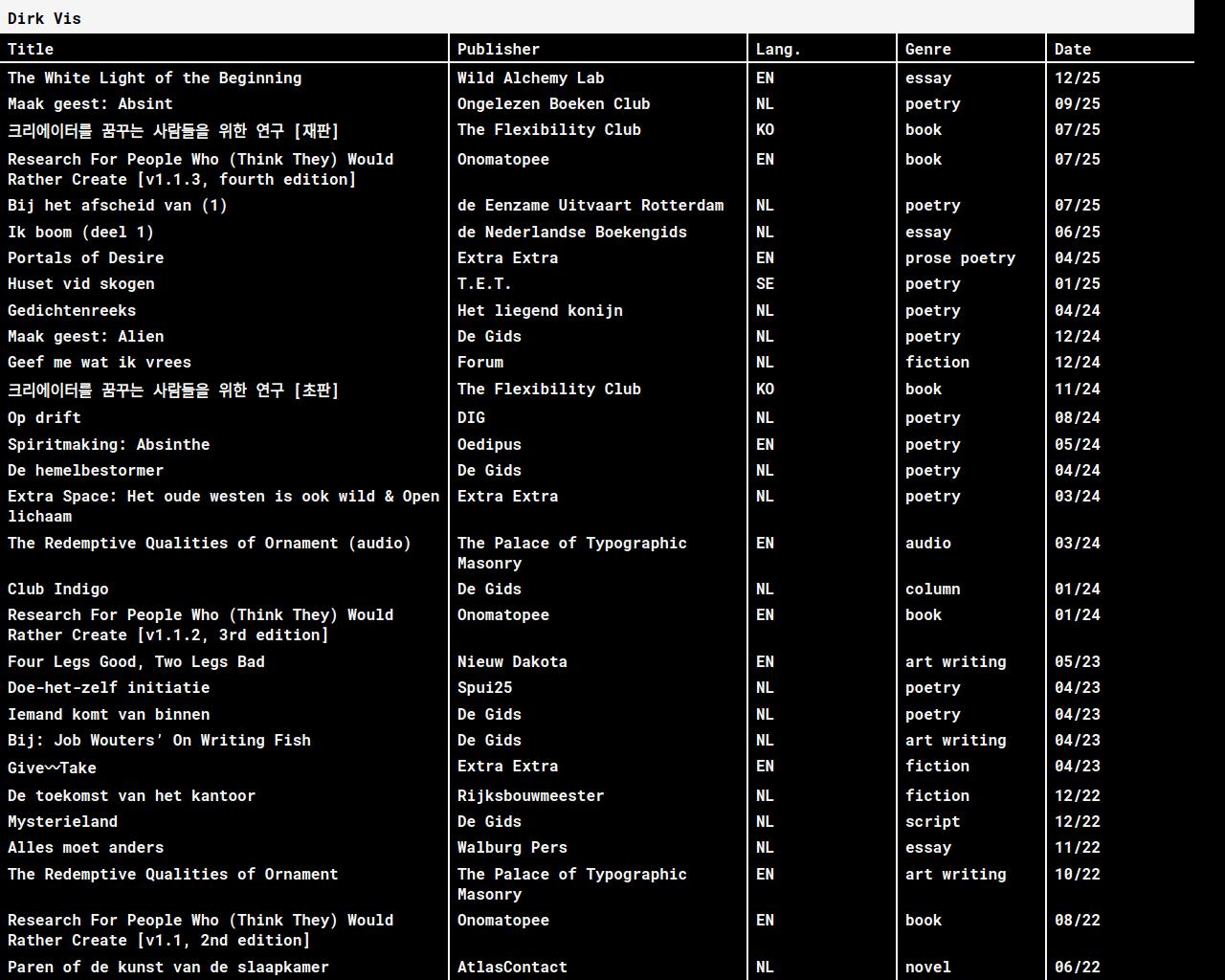Select the Mysterieland script entry
This screenshot has width=1225, height=980.
tap(62, 822)
